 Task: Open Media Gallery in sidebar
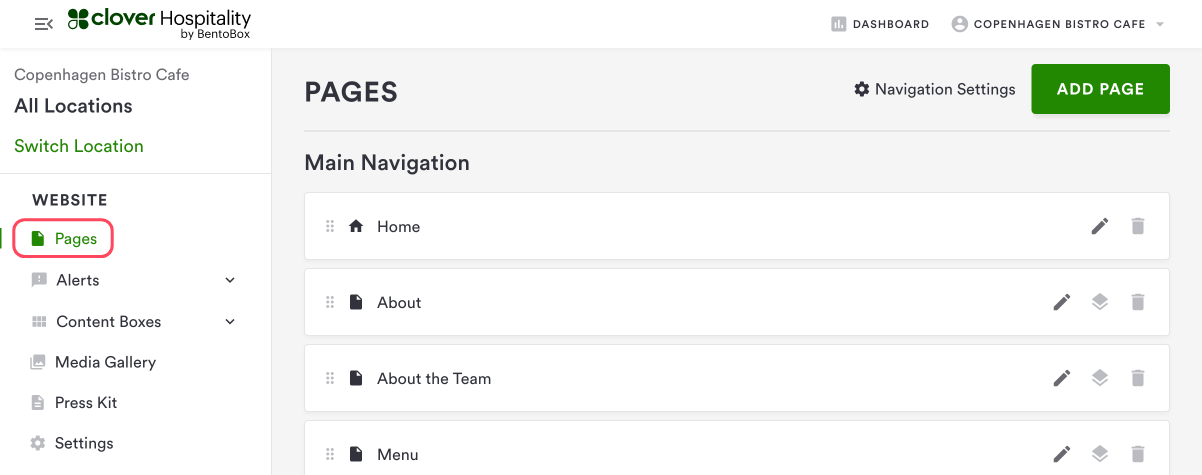105,362
